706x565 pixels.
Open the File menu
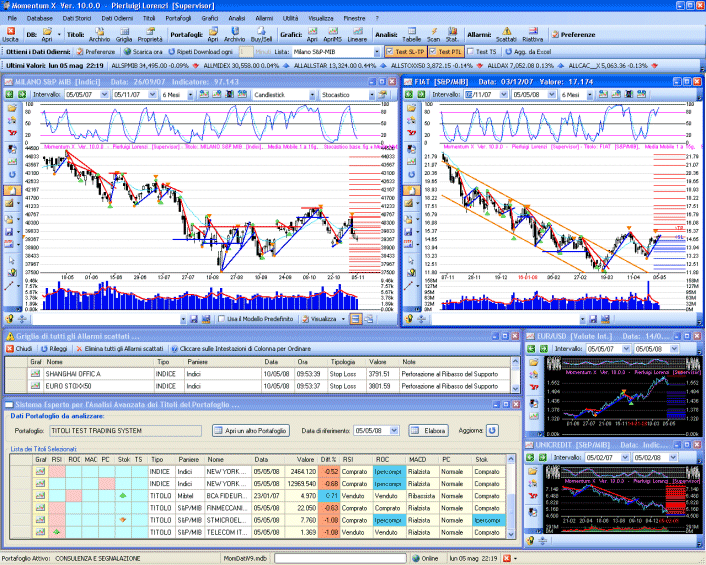(x=12, y=18)
